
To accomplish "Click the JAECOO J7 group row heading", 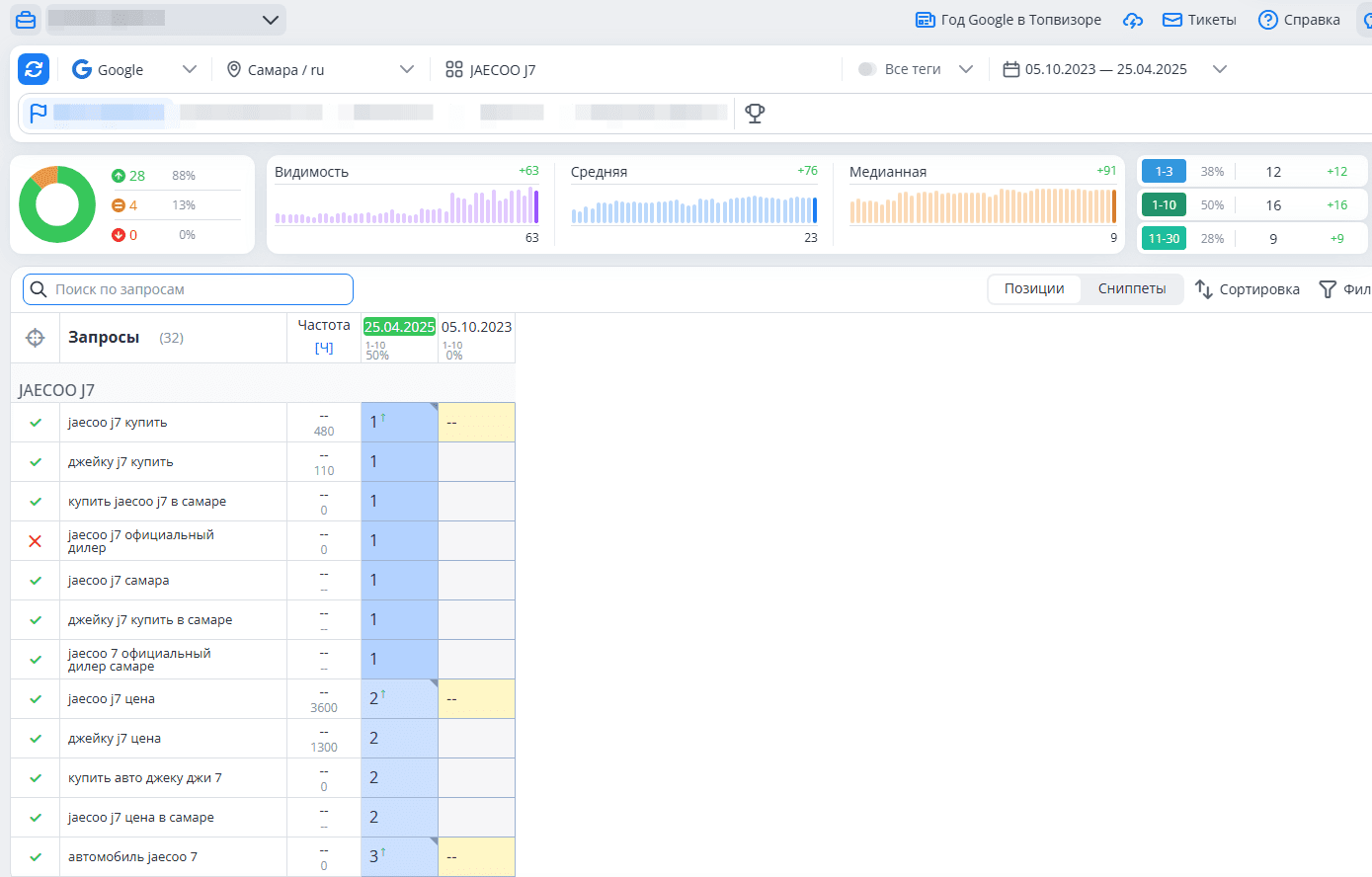I will tap(56, 390).
